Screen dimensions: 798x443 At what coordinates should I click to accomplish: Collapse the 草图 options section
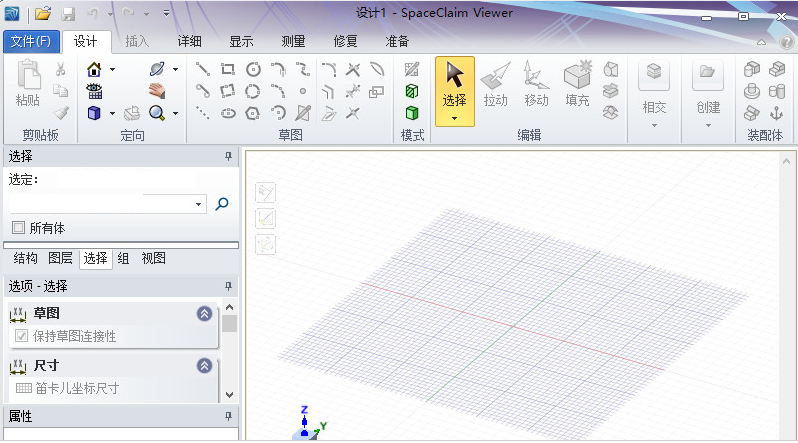(x=205, y=313)
